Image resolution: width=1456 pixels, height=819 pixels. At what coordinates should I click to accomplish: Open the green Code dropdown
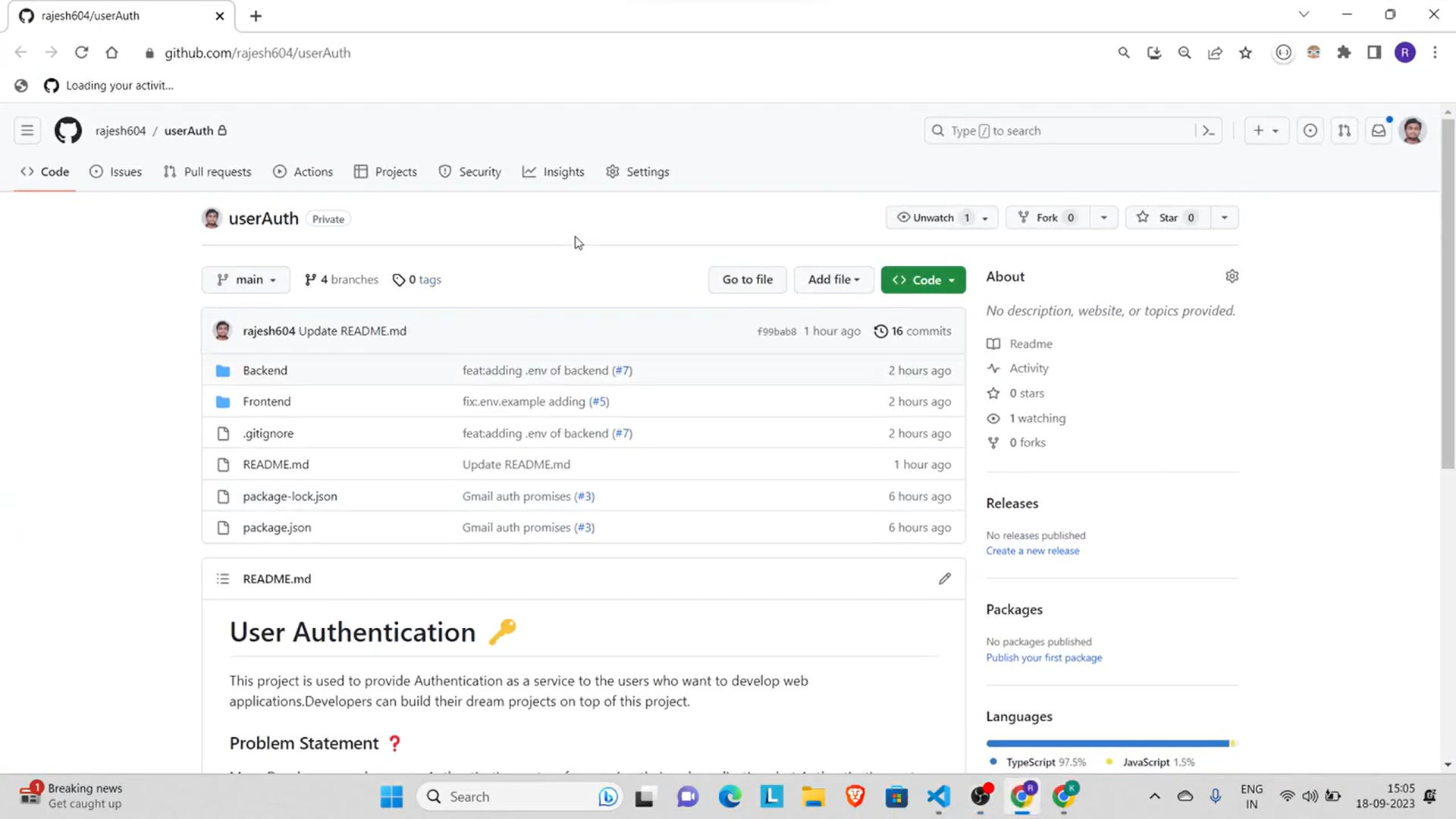(x=923, y=280)
